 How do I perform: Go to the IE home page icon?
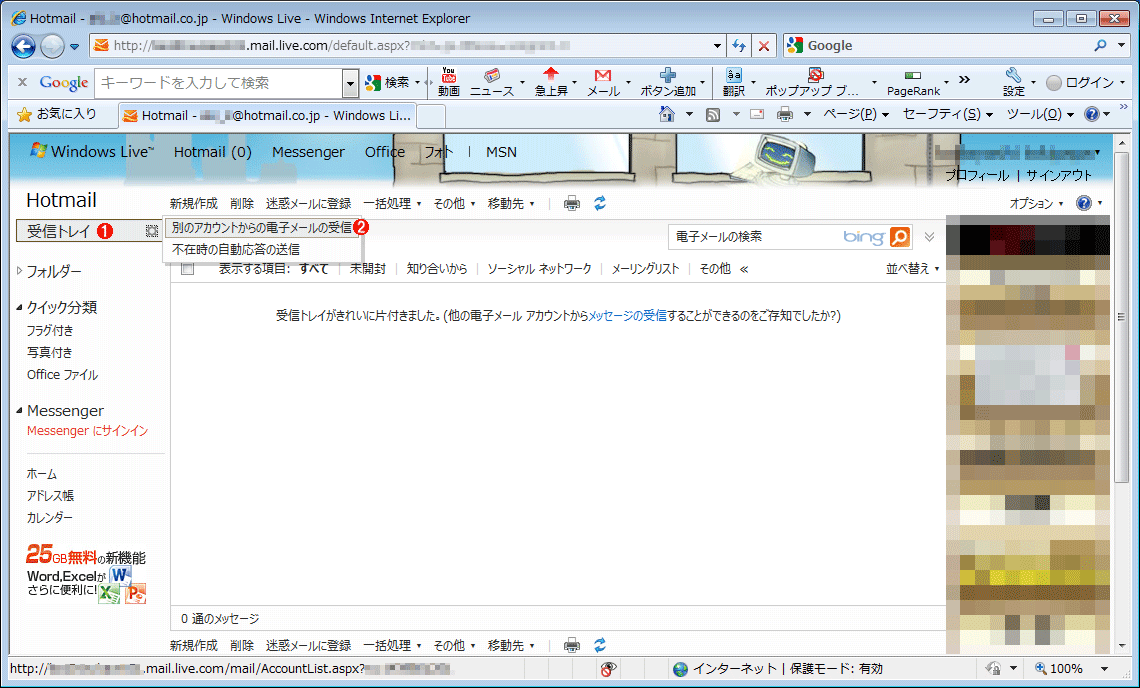point(667,114)
